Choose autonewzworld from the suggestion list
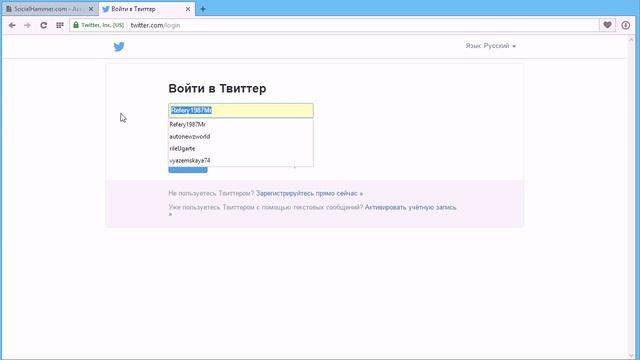Image resolution: width=640 pixels, height=360 pixels. [x=241, y=136]
